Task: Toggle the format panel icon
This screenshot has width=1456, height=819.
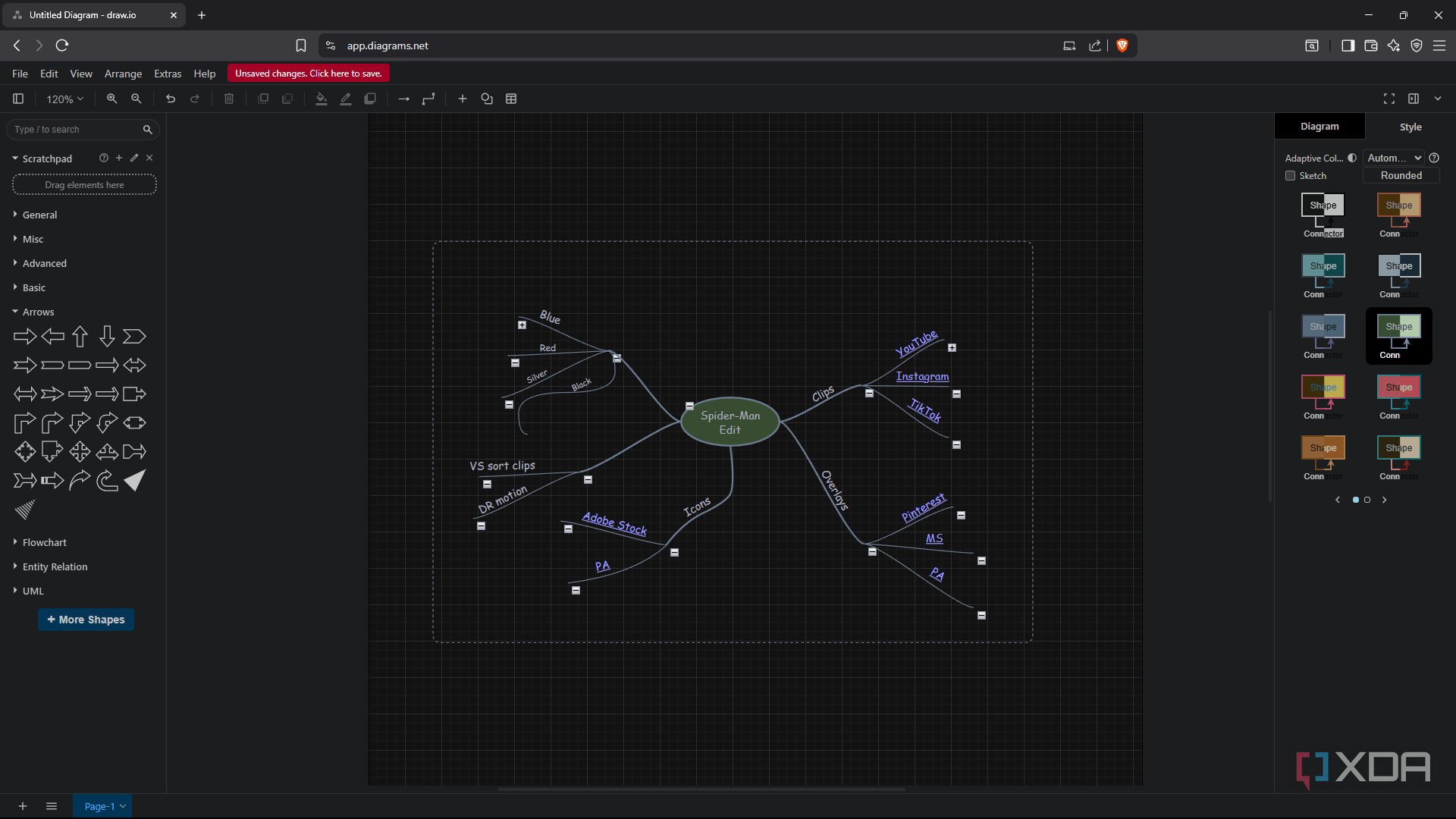Action: [x=1414, y=99]
